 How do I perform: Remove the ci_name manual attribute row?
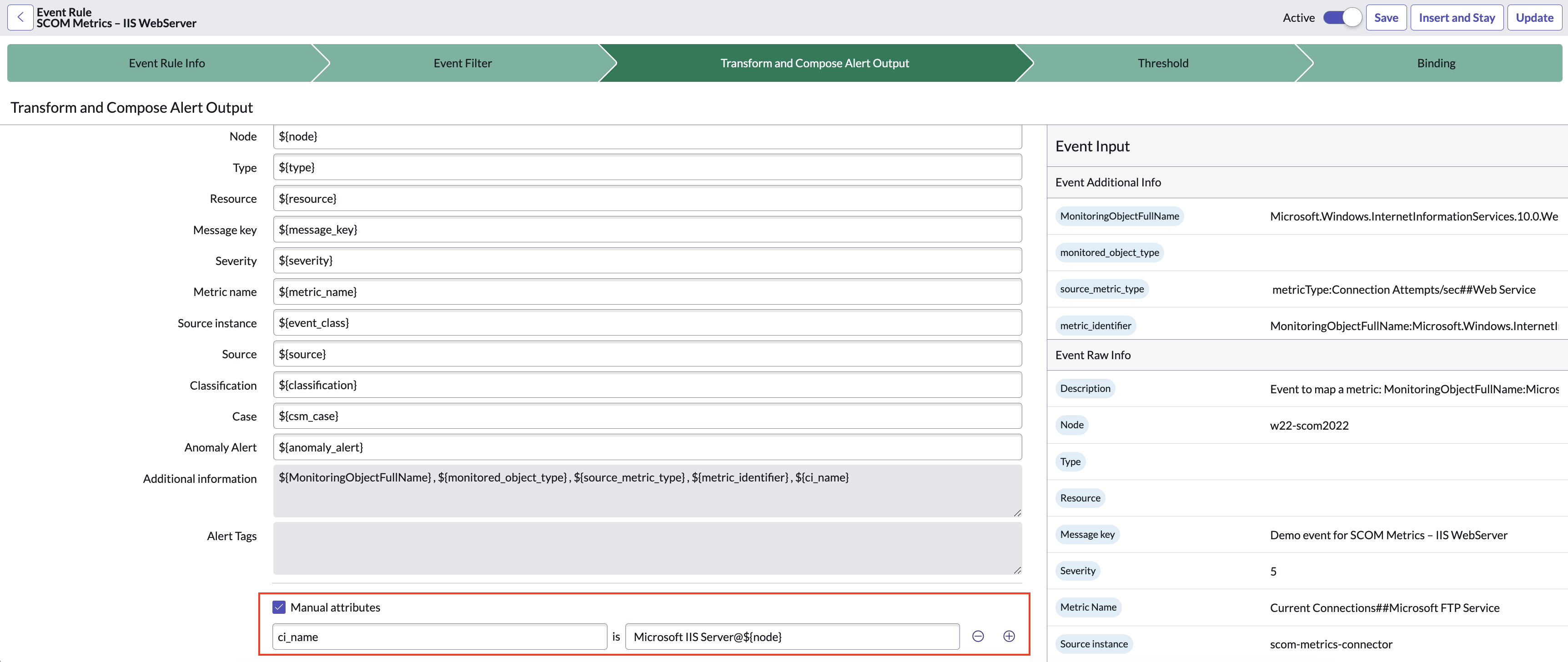(x=978, y=637)
